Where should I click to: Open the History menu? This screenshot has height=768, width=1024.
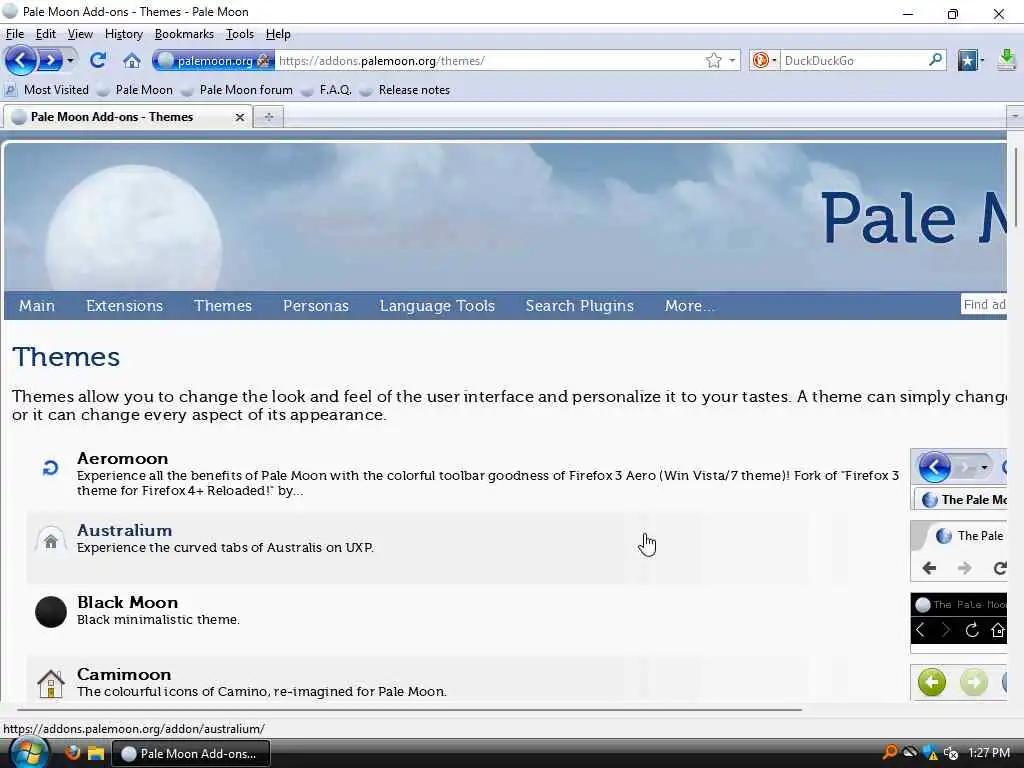click(x=123, y=34)
